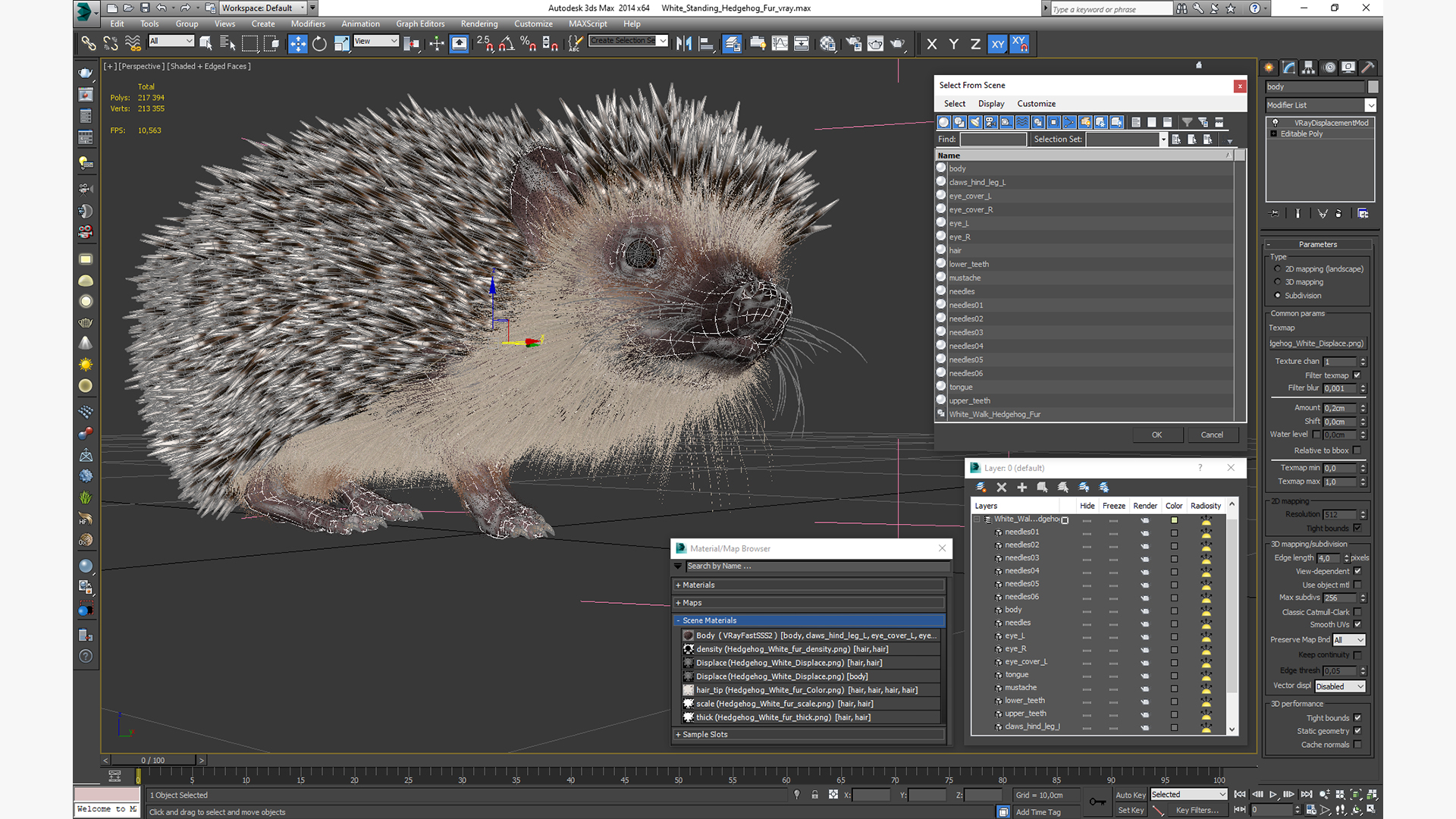The height and width of the screenshot is (819, 1456).
Task: Click the Undo arrow in title bar
Action: click(x=161, y=8)
